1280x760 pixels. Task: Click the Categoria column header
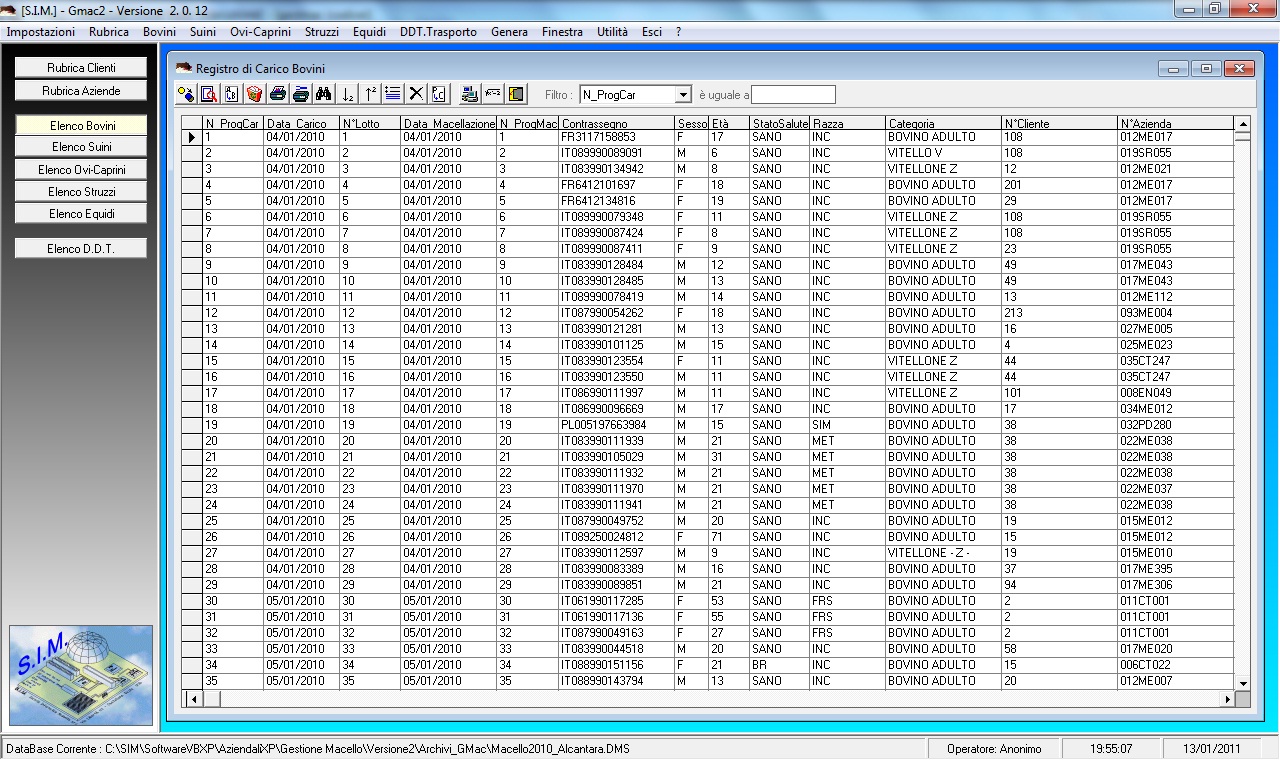(x=943, y=123)
